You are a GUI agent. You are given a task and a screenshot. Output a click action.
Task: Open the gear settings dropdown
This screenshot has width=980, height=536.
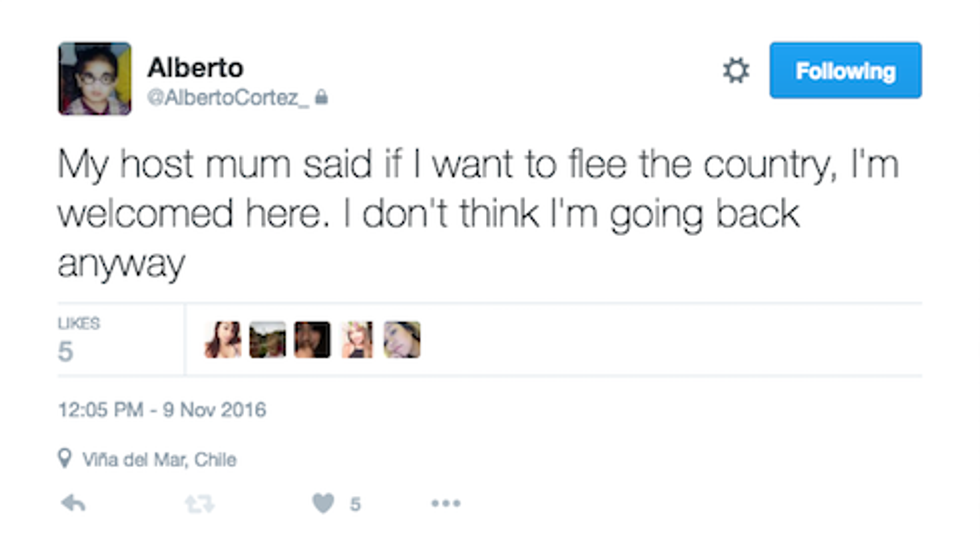pyautogui.click(x=736, y=71)
